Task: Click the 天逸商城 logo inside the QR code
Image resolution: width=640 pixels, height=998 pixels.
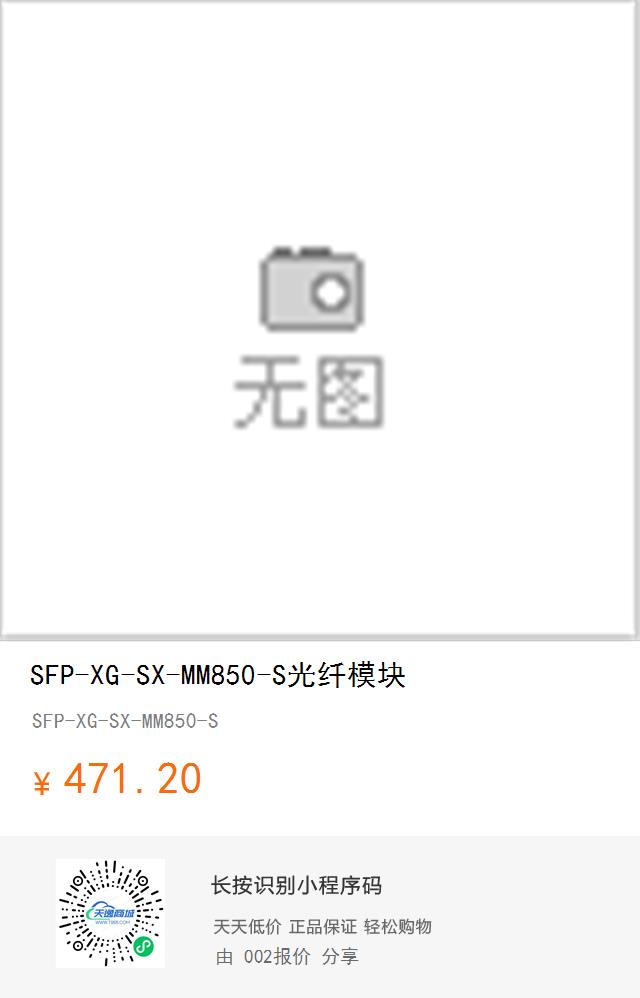Action: 111,914
